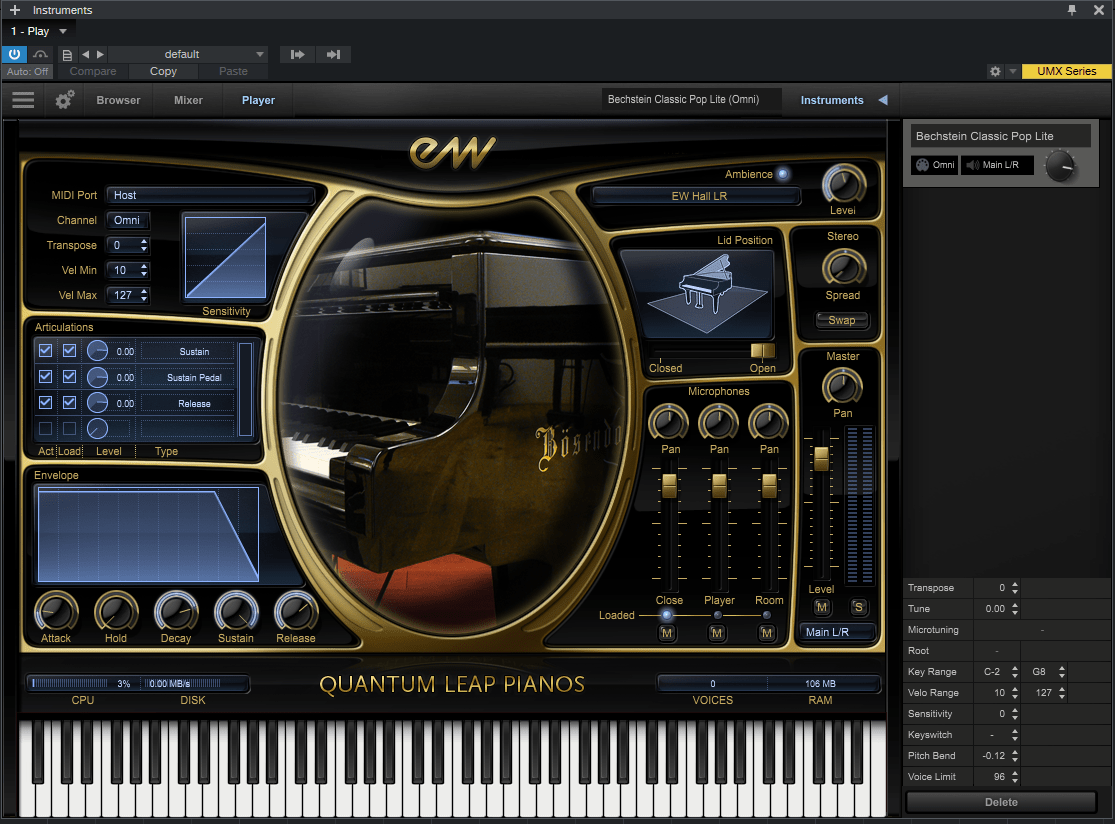The image size is (1115, 824).
Task: Switch to the Browser tab
Action: [x=118, y=100]
